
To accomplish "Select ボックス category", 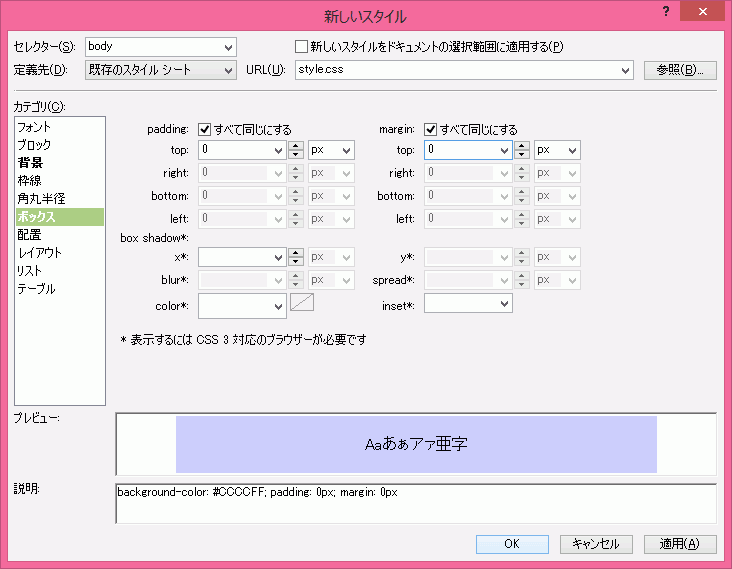I will [x=59, y=217].
